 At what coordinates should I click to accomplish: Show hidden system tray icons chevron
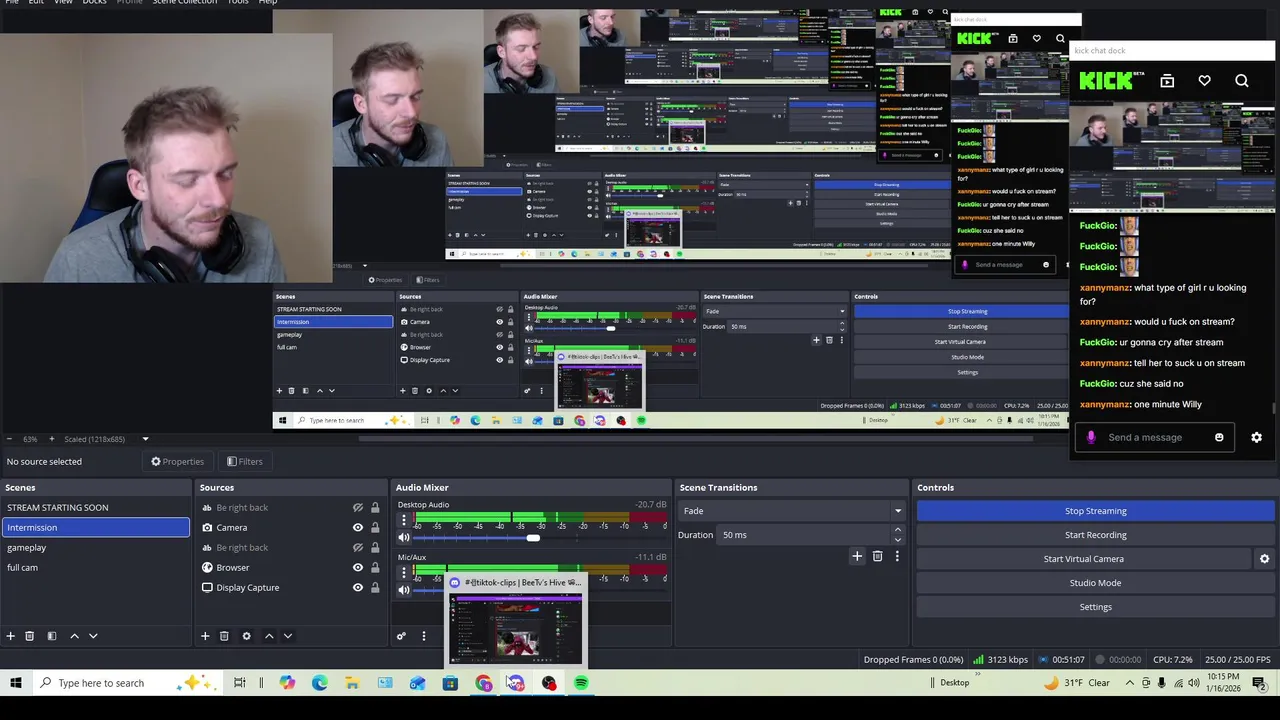click(1130, 683)
